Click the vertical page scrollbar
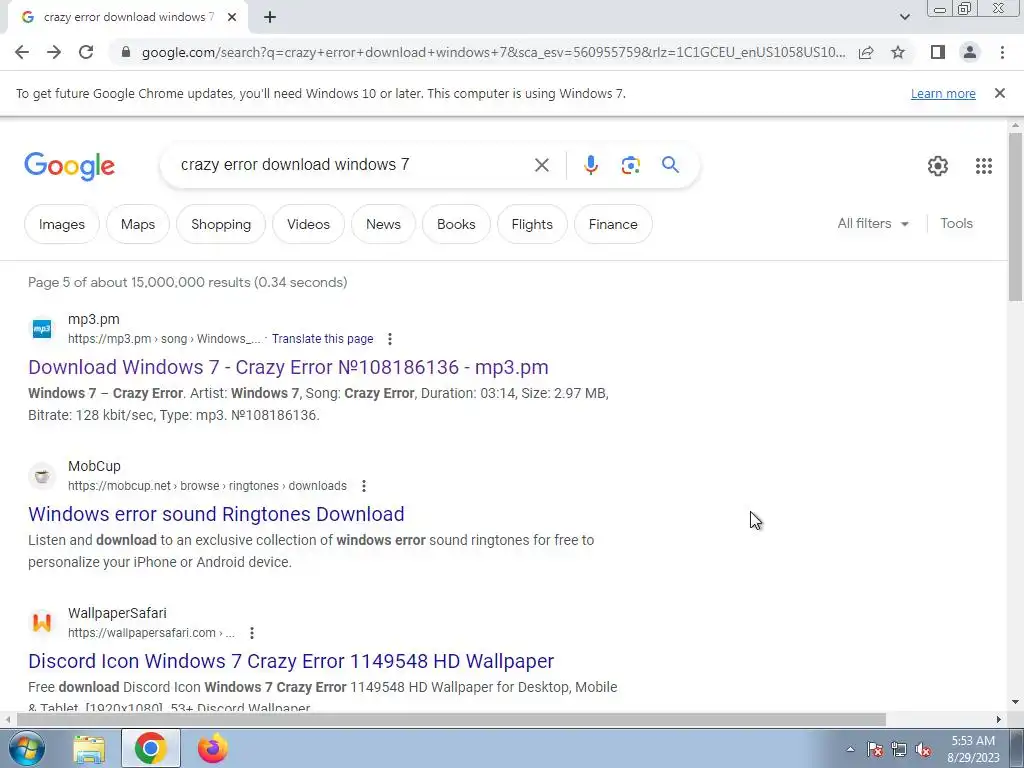 pyautogui.click(x=1015, y=216)
